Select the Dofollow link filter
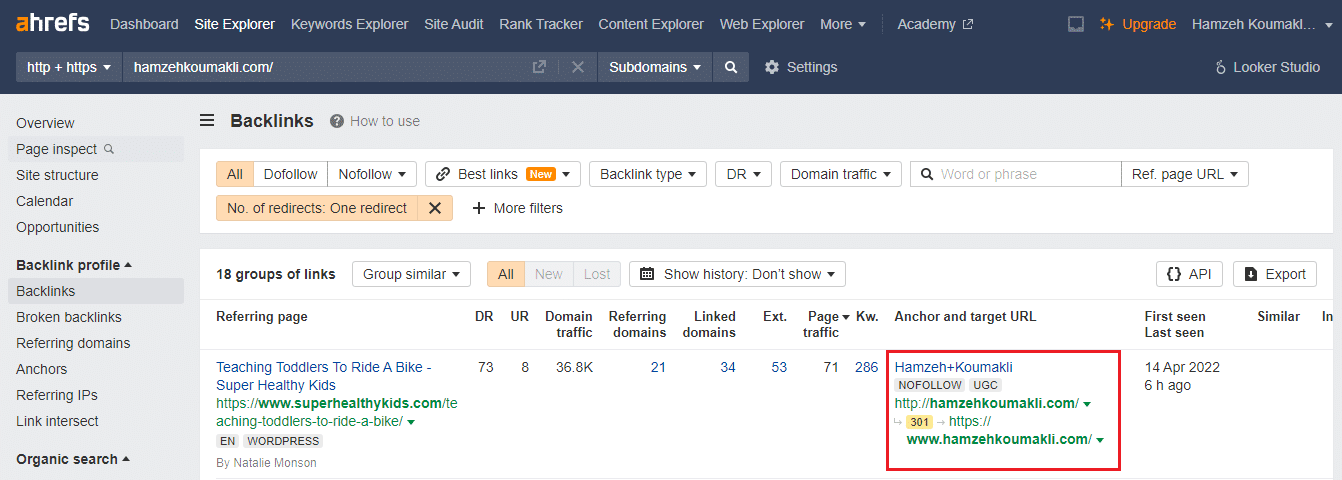The width and height of the screenshot is (1342, 480). (290, 174)
